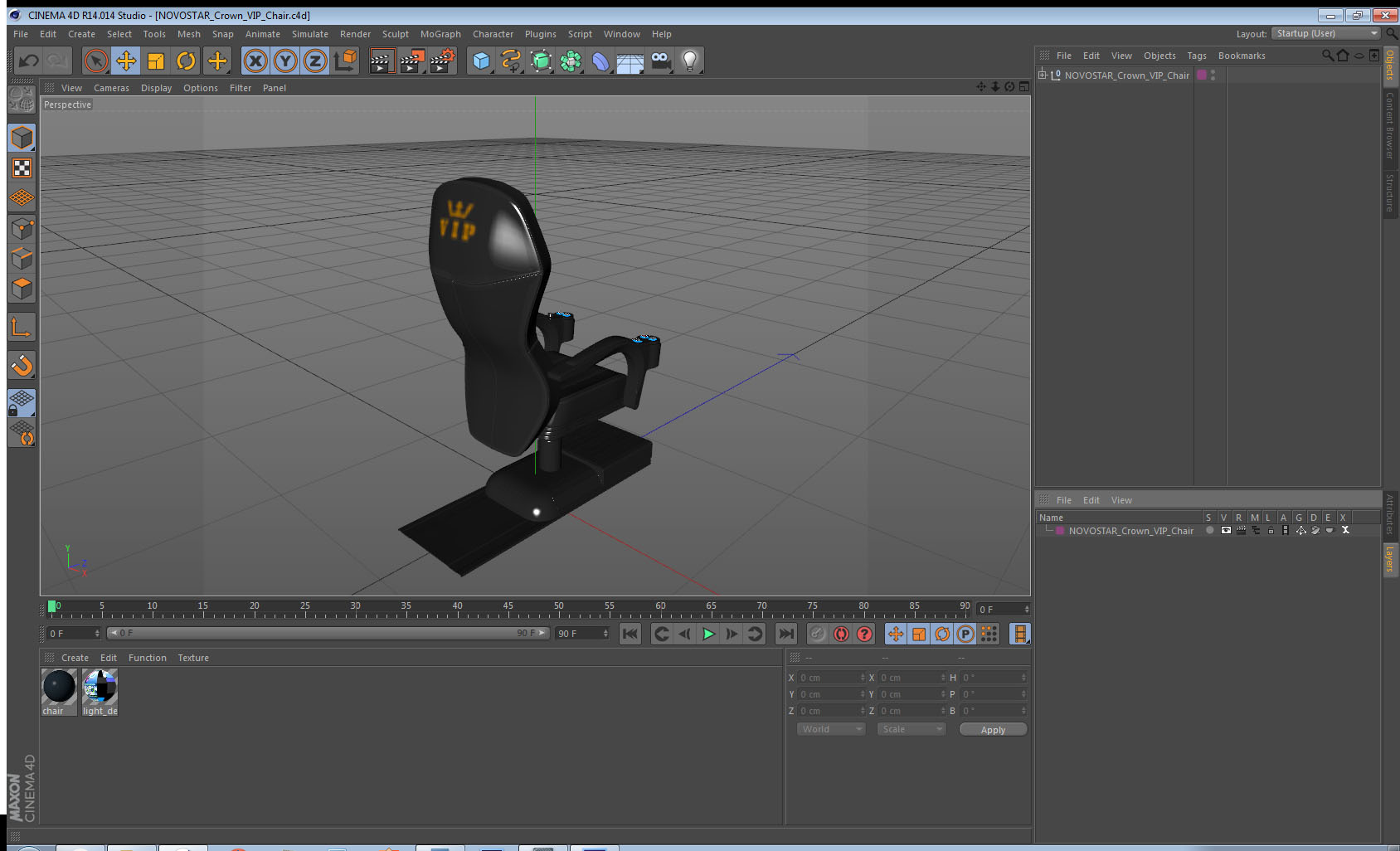Click purple layer color swatch in Object Manager

tap(1201, 75)
